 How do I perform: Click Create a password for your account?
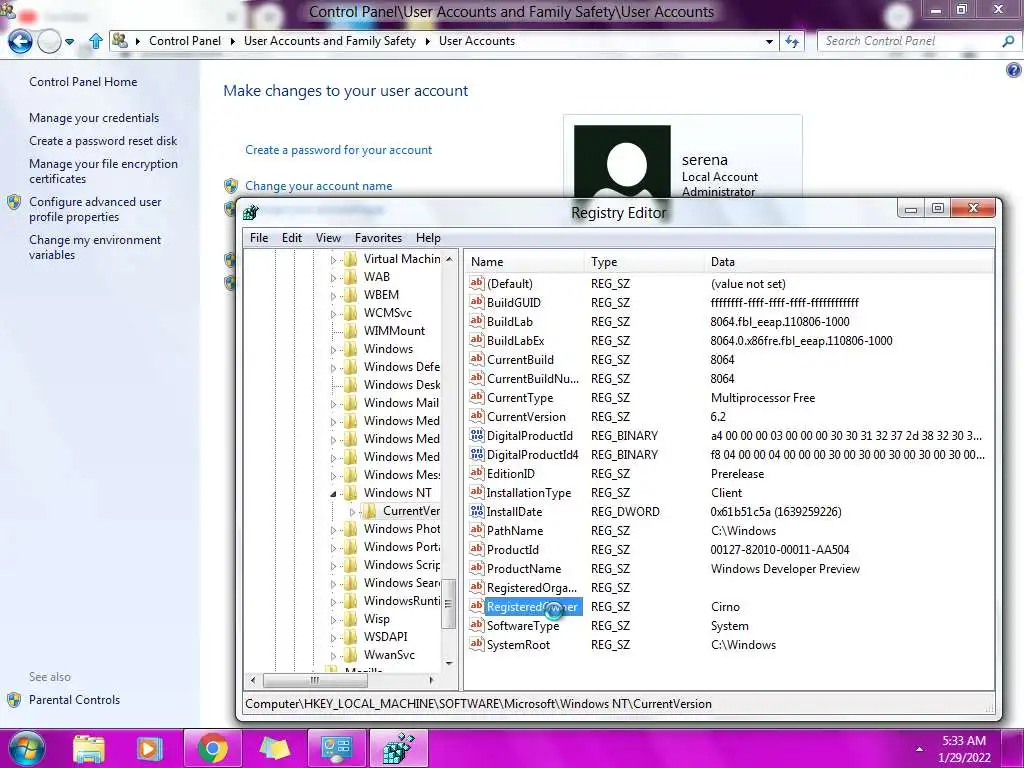338,150
